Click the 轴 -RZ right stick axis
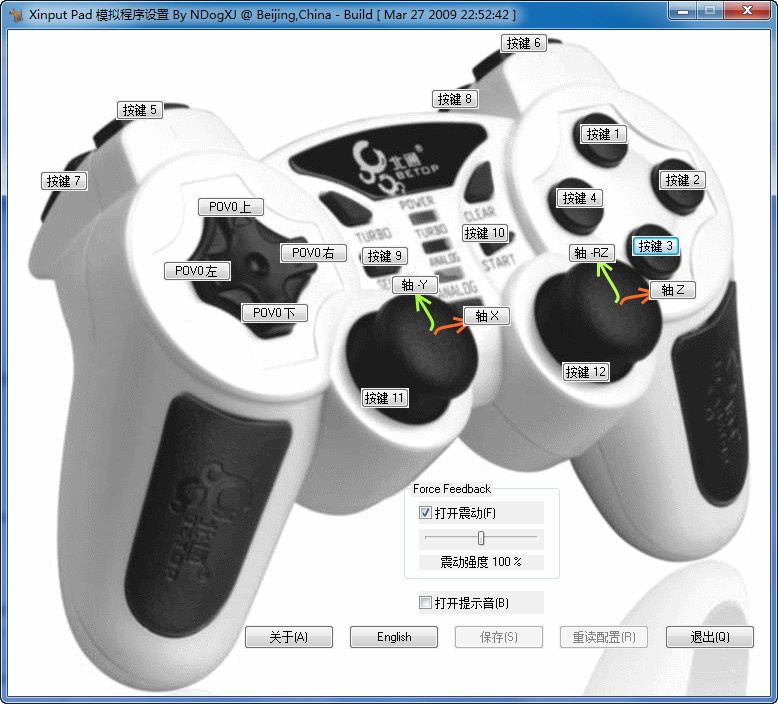The image size is (778, 704). (x=592, y=253)
